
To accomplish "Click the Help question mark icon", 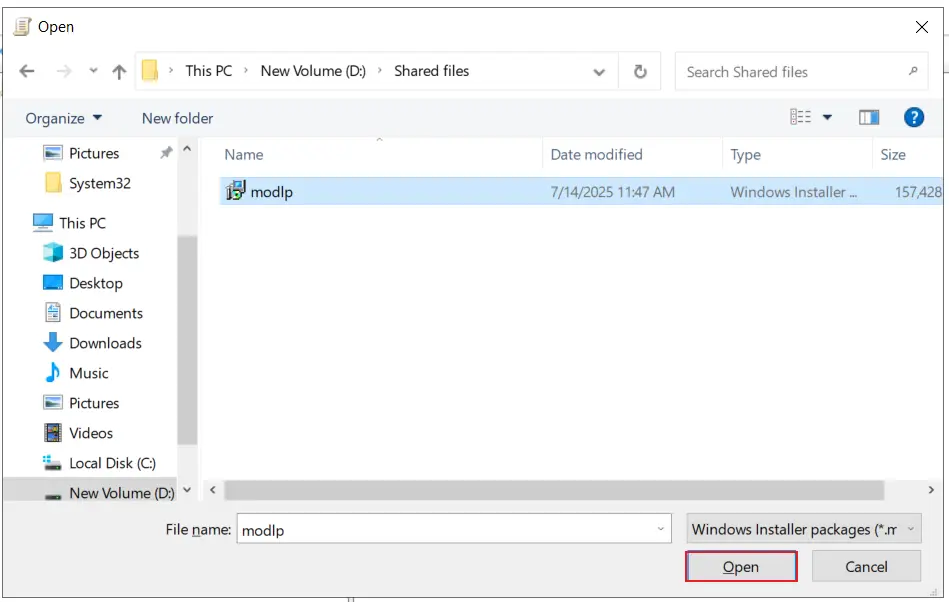I will coord(913,117).
